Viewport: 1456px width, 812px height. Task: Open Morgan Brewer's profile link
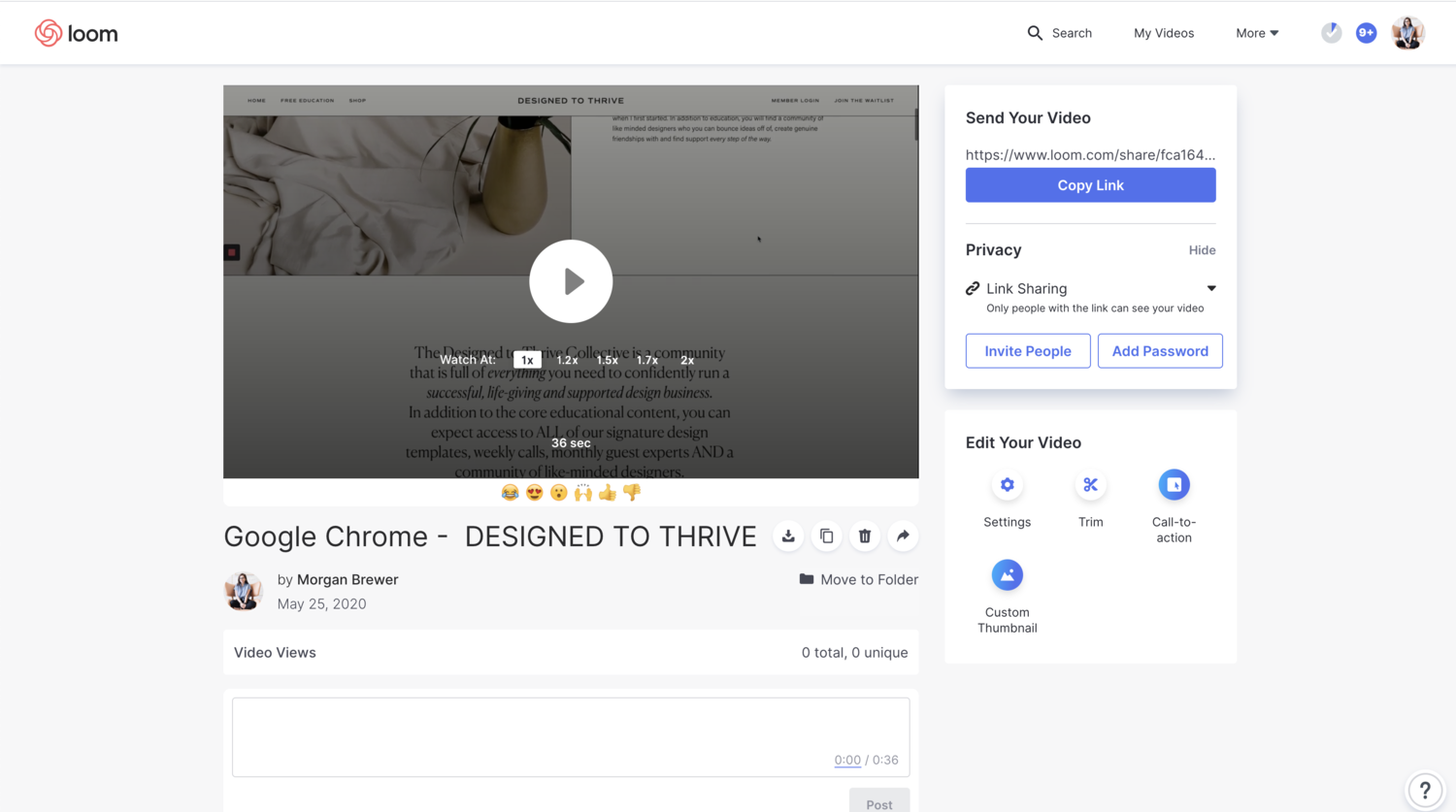[x=347, y=579]
